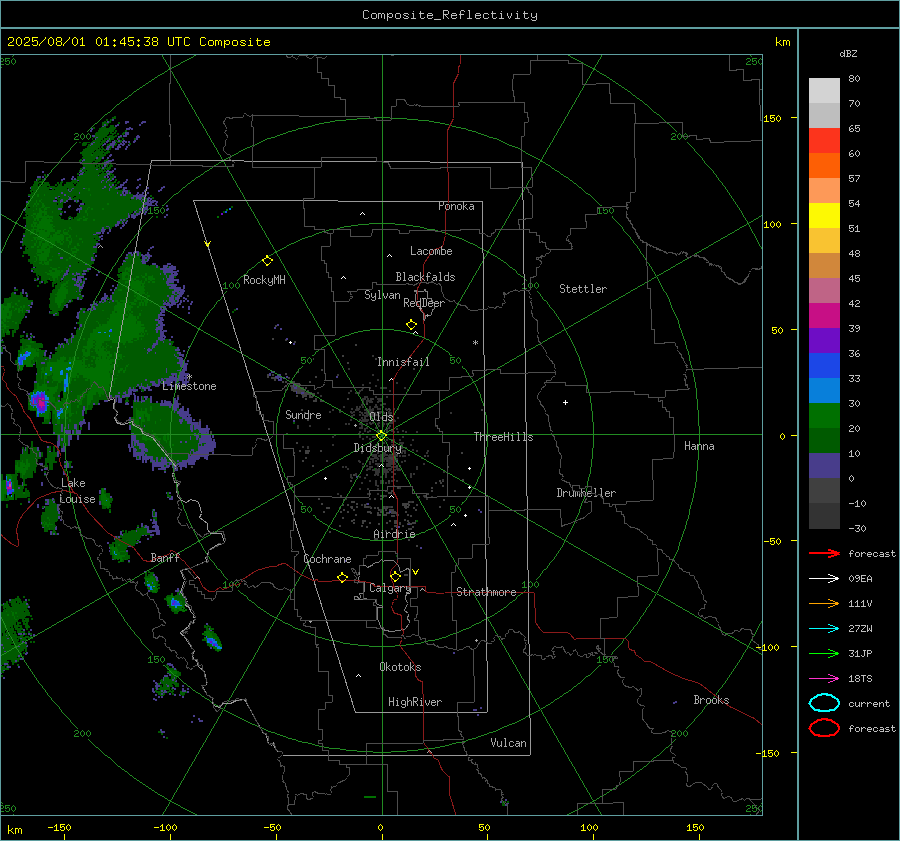Viewport: 900px width, 841px height.
Task: Click the dBZ legend heading
Action: [x=848, y=53]
